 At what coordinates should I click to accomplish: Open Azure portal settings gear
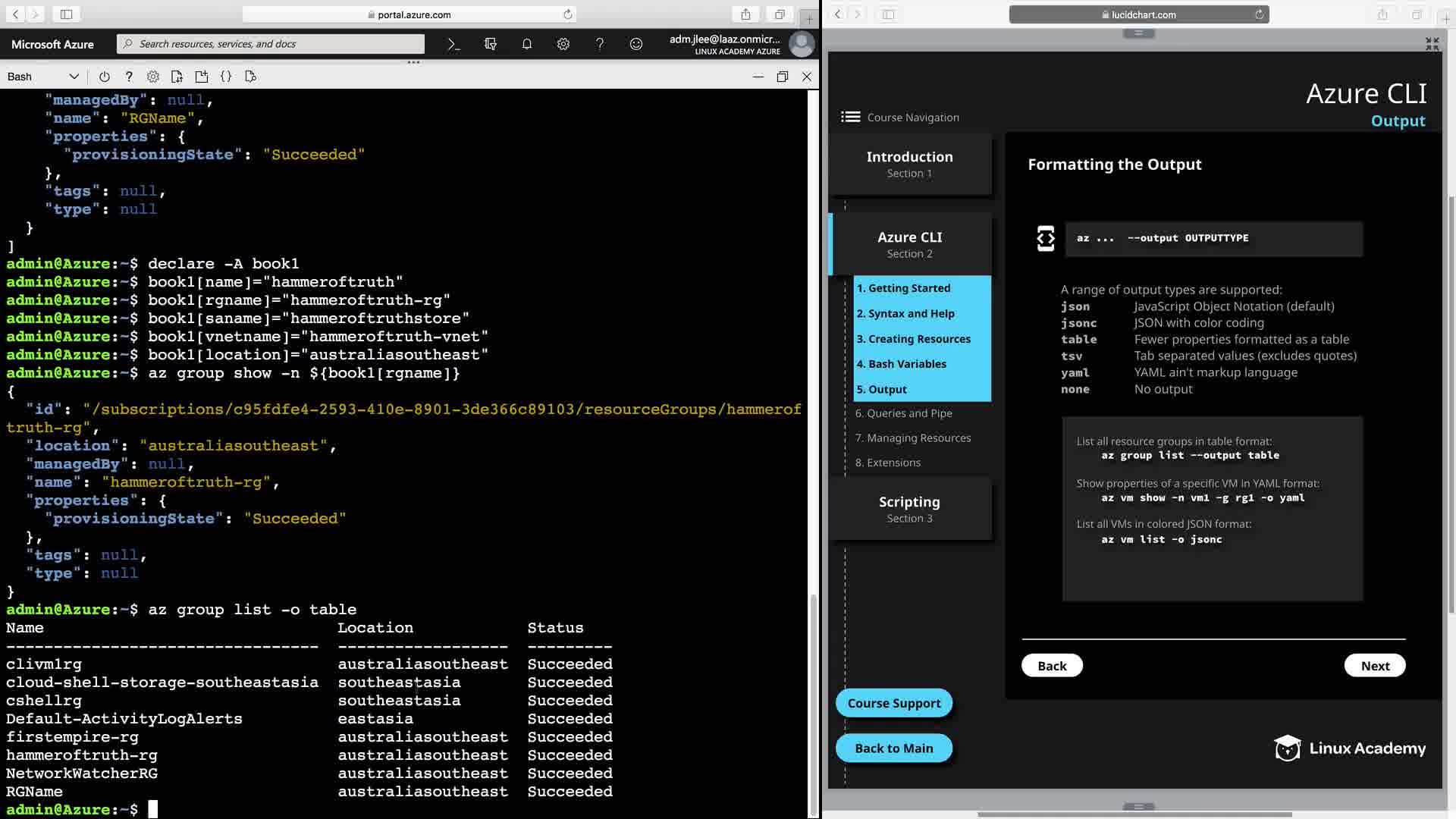tap(563, 44)
